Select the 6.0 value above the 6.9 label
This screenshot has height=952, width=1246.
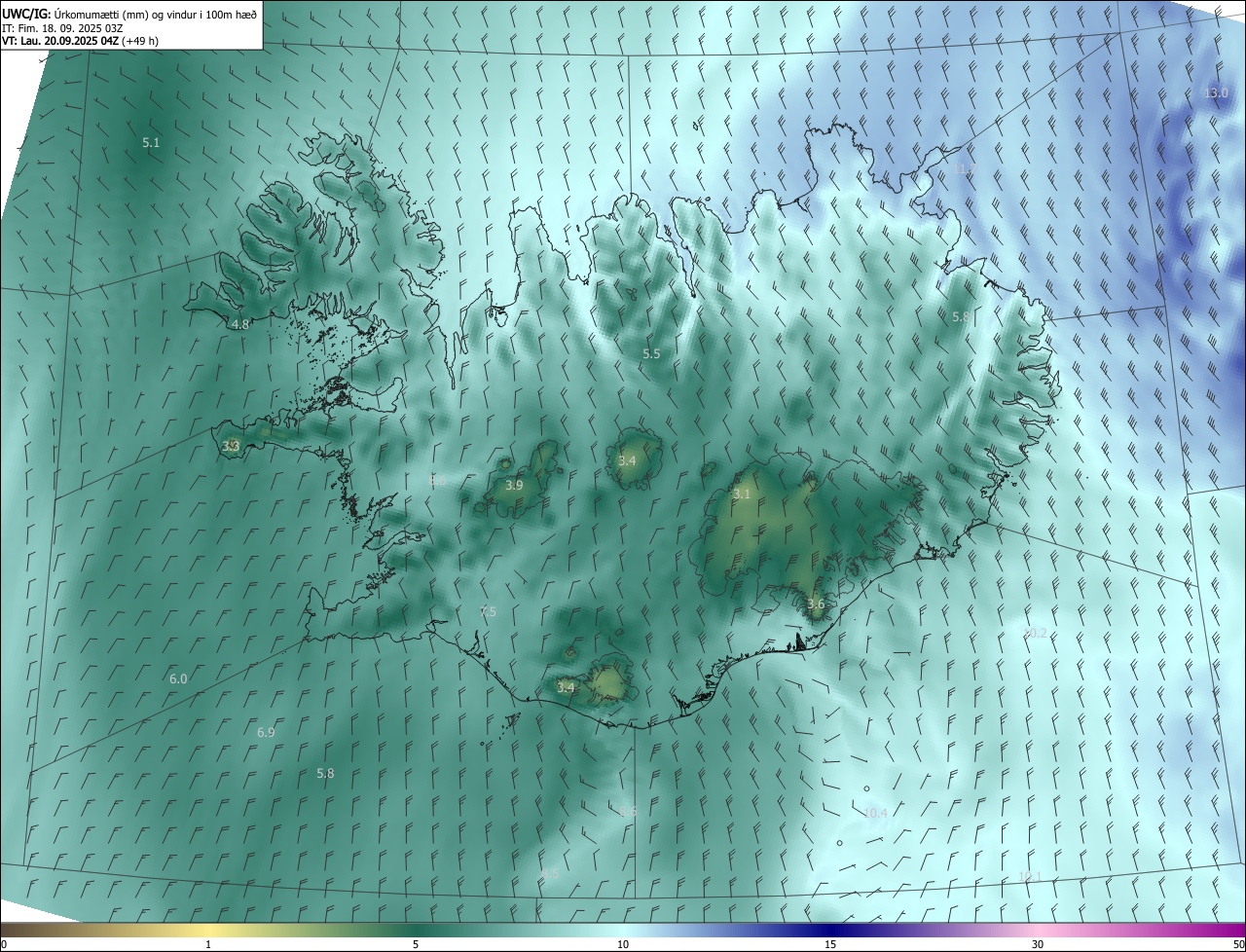click(178, 678)
